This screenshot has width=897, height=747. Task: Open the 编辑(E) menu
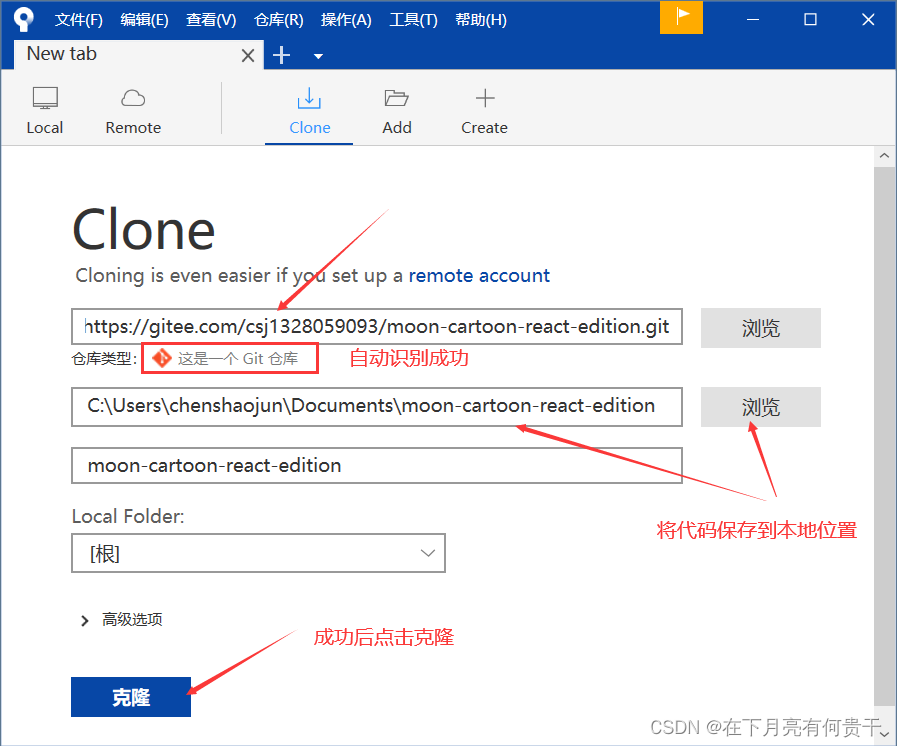tap(144, 19)
